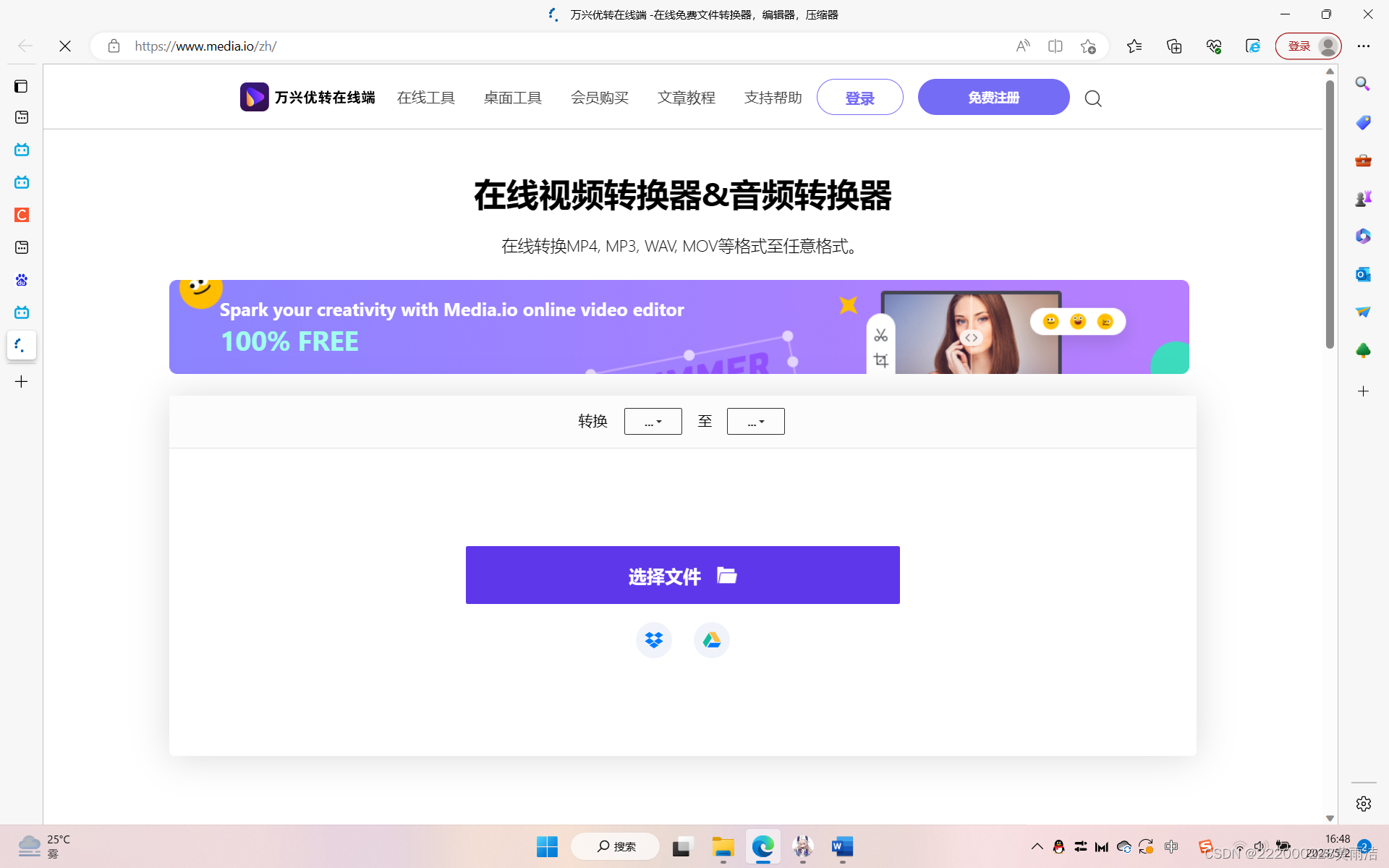Image resolution: width=1389 pixels, height=868 pixels.
Task: Open the Edge sidebar search icon
Action: 1363,84
